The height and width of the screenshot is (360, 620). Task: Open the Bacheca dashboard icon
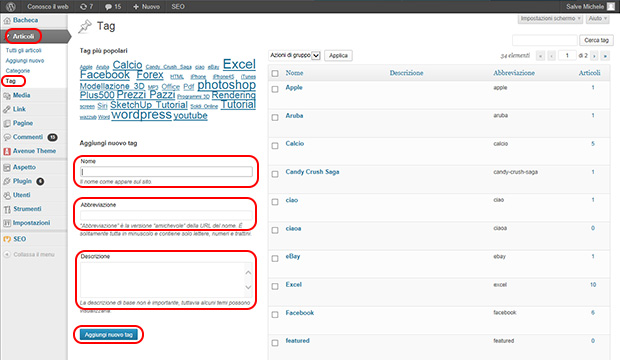point(7,21)
